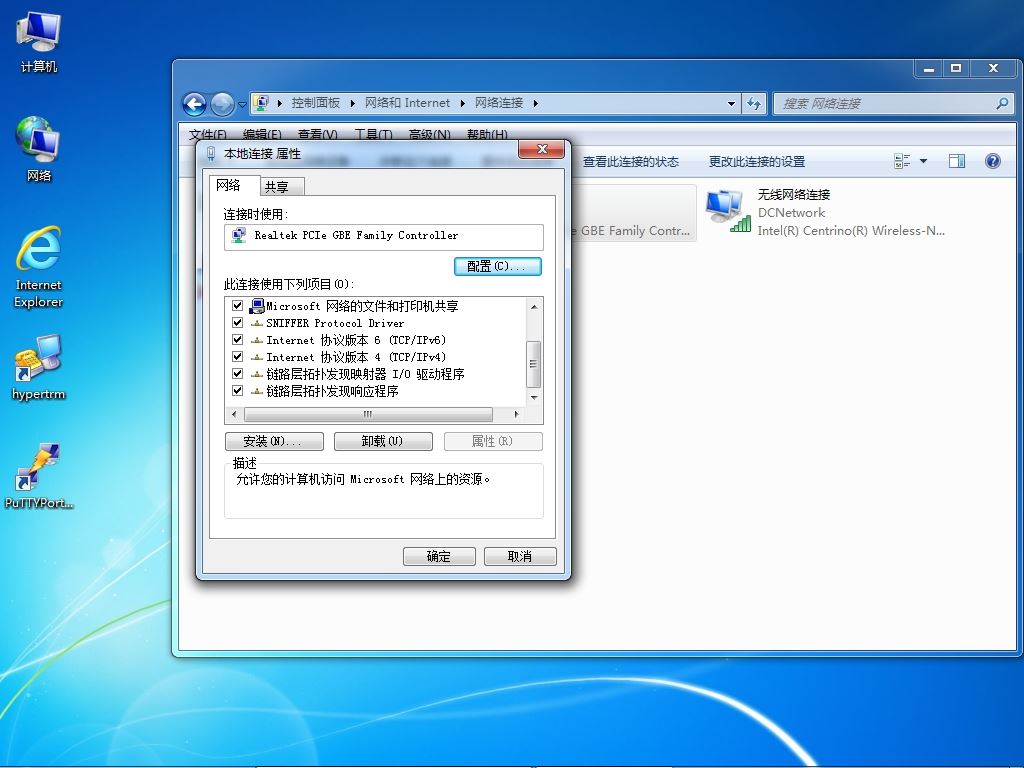Uncheck 链路层拓扑发现映射器 I/O 驱动程序 checkbox
Image resolution: width=1024 pixels, height=768 pixels.
[238, 374]
